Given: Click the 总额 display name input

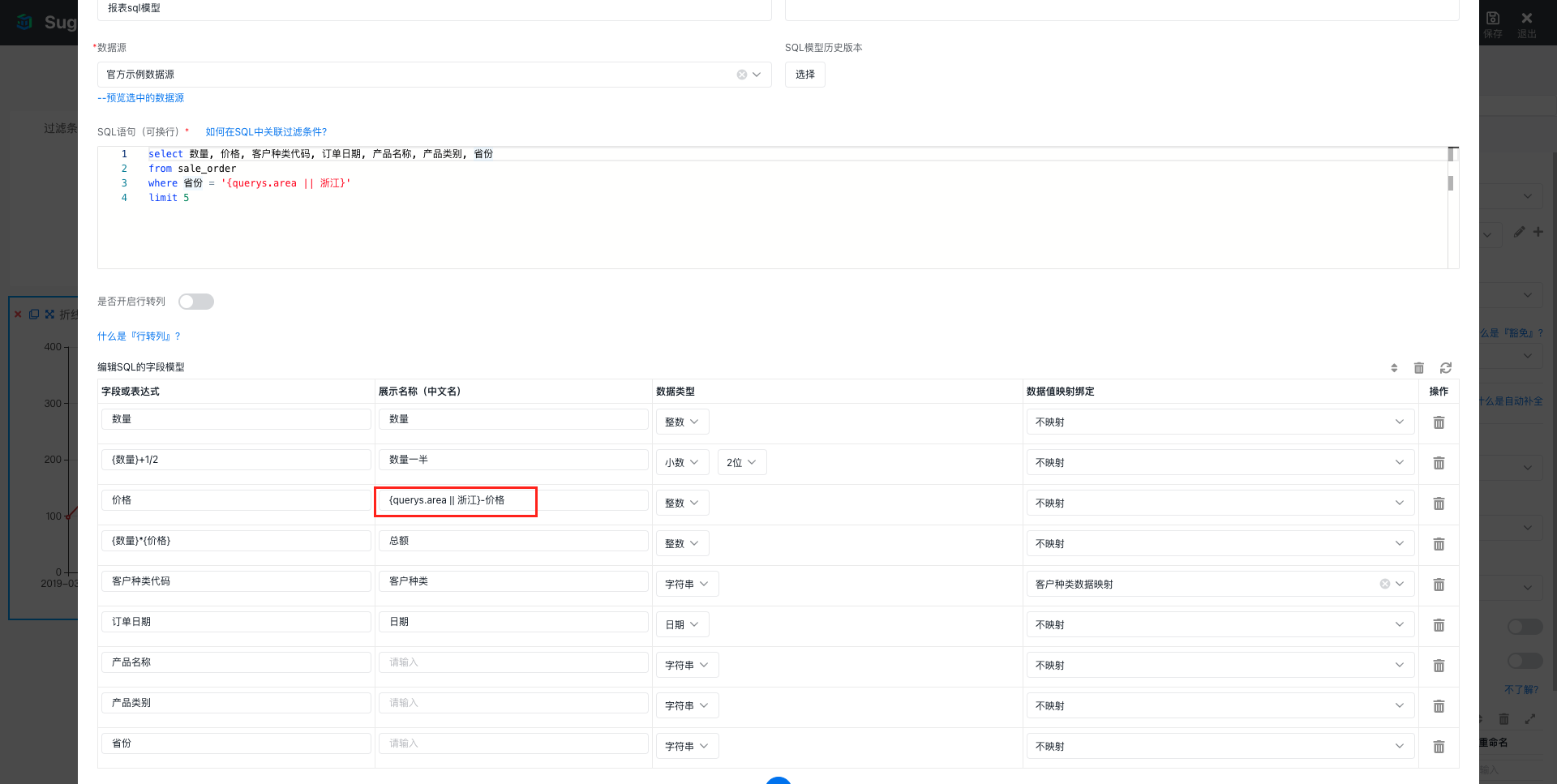Looking at the screenshot, I should pyautogui.click(x=513, y=541).
